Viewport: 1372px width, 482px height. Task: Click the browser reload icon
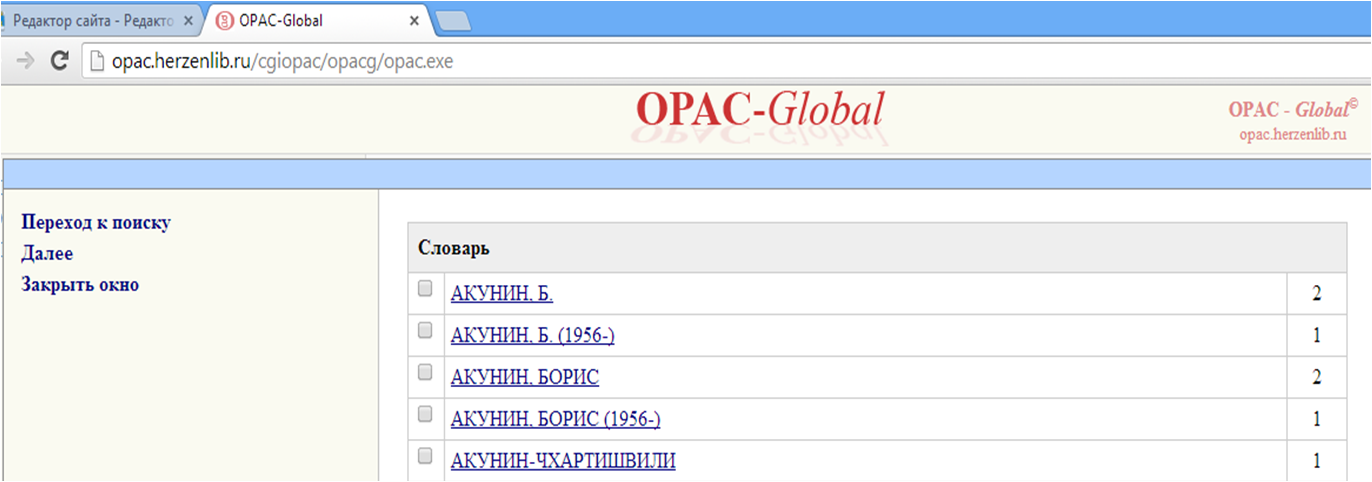pos(59,61)
